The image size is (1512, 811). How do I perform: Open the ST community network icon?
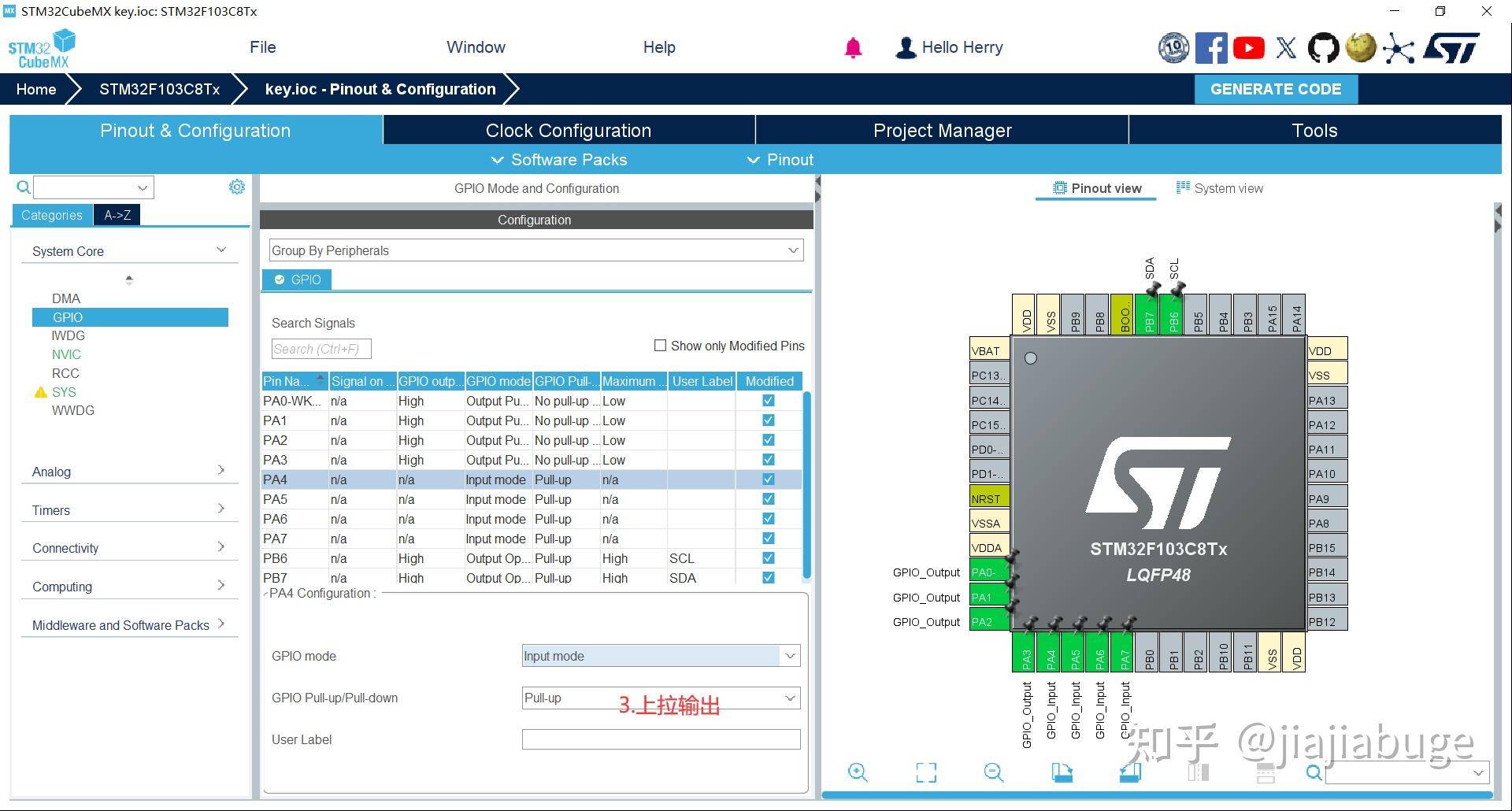click(1398, 48)
